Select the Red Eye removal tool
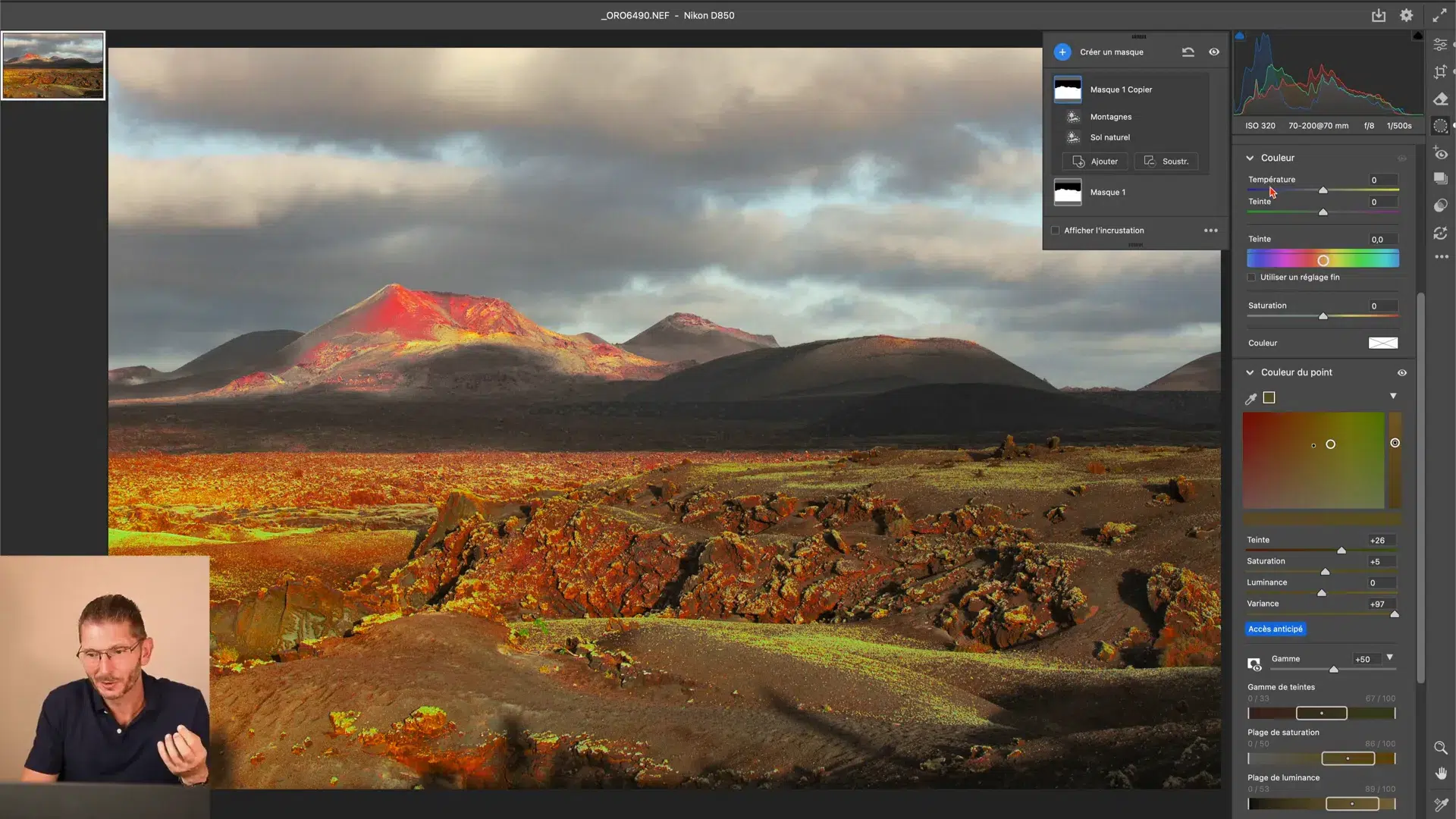1456x819 pixels. 1440,154
